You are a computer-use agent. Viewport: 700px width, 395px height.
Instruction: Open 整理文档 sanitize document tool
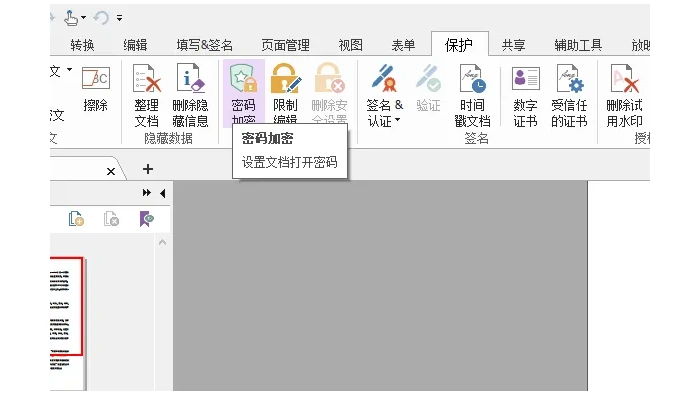(147, 96)
